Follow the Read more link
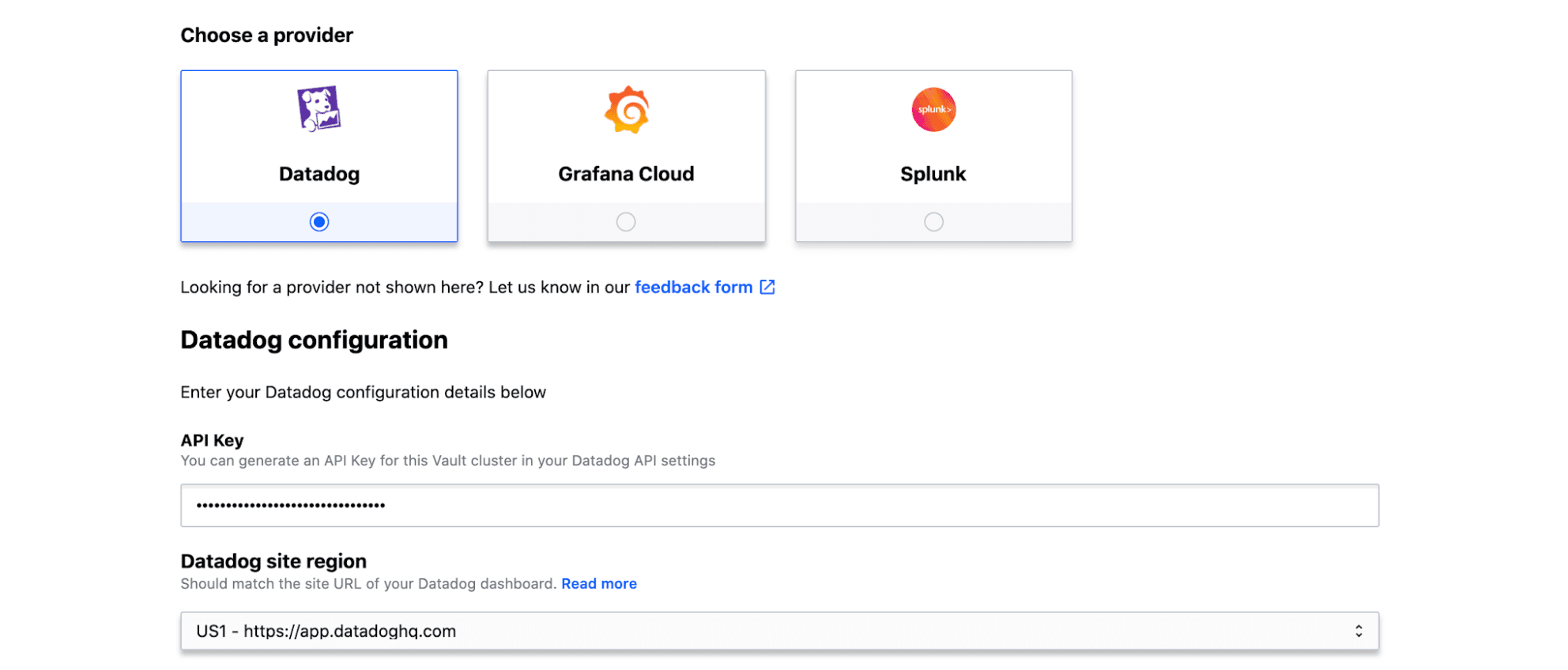Screen dimensions: 1568x670 [598, 584]
